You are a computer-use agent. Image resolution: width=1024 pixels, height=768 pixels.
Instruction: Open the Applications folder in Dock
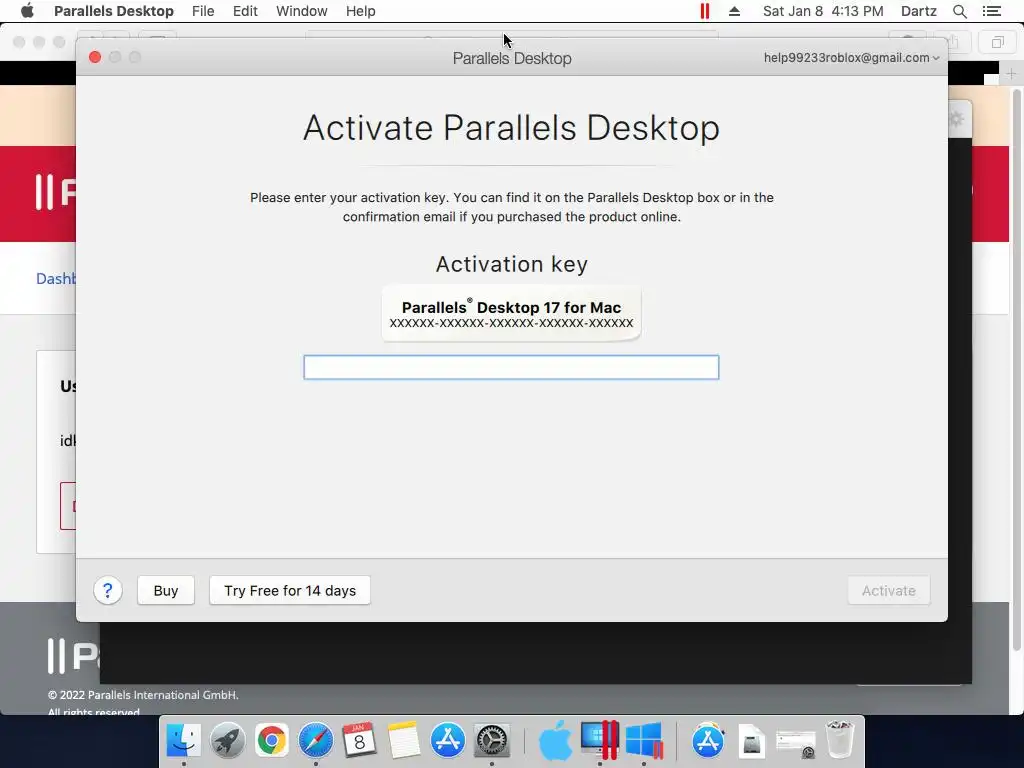tap(708, 741)
